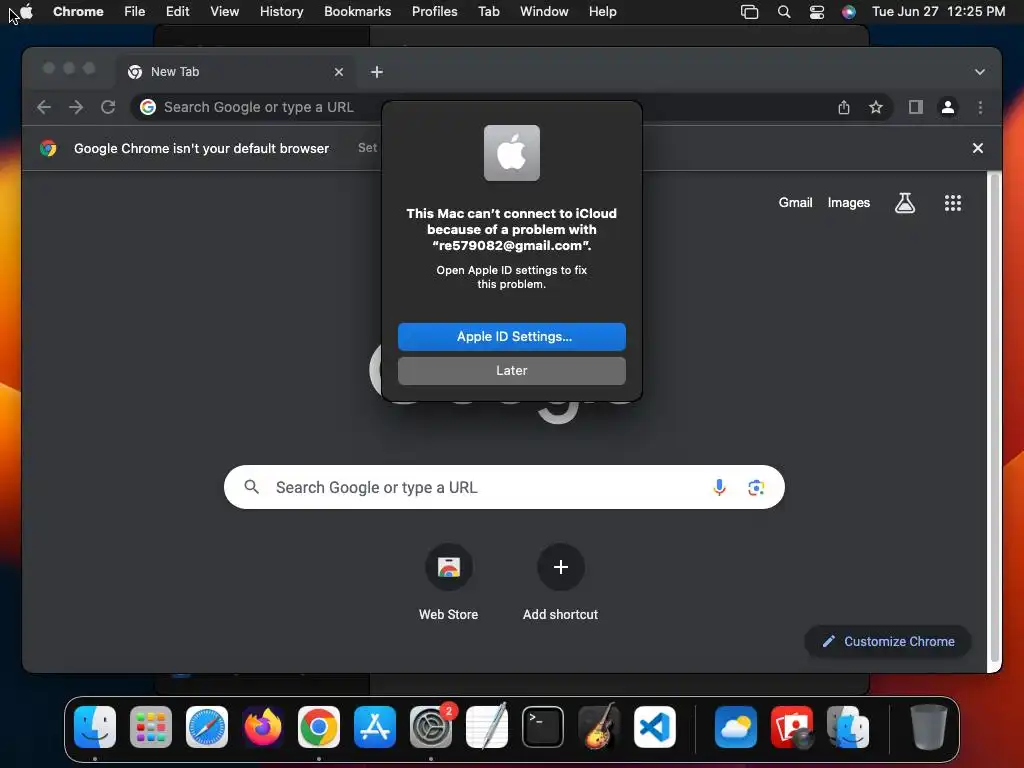Open Spotlight search in menu bar
The image size is (1024, 768).
(784, 12)
